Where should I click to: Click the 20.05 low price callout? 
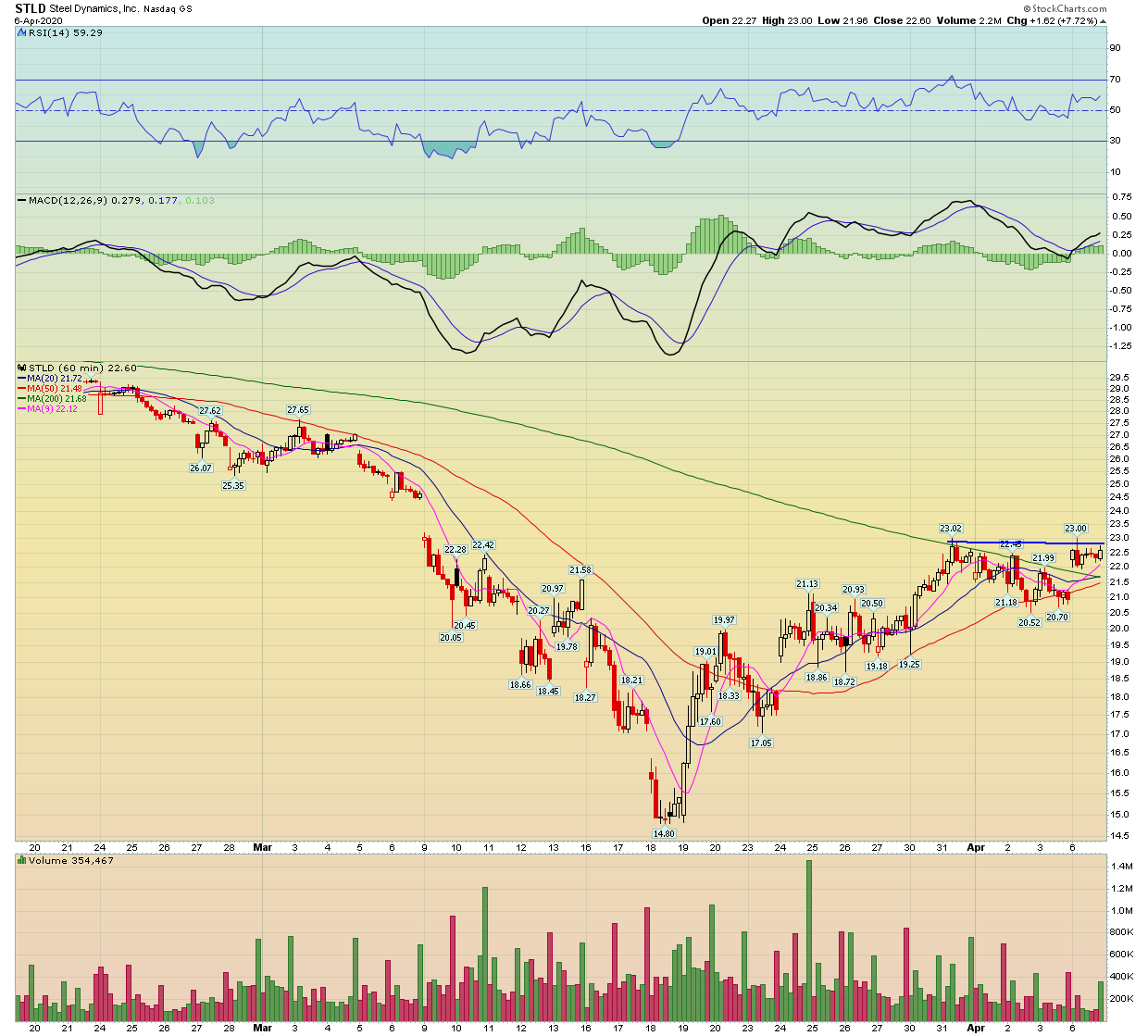pos(451,638)
